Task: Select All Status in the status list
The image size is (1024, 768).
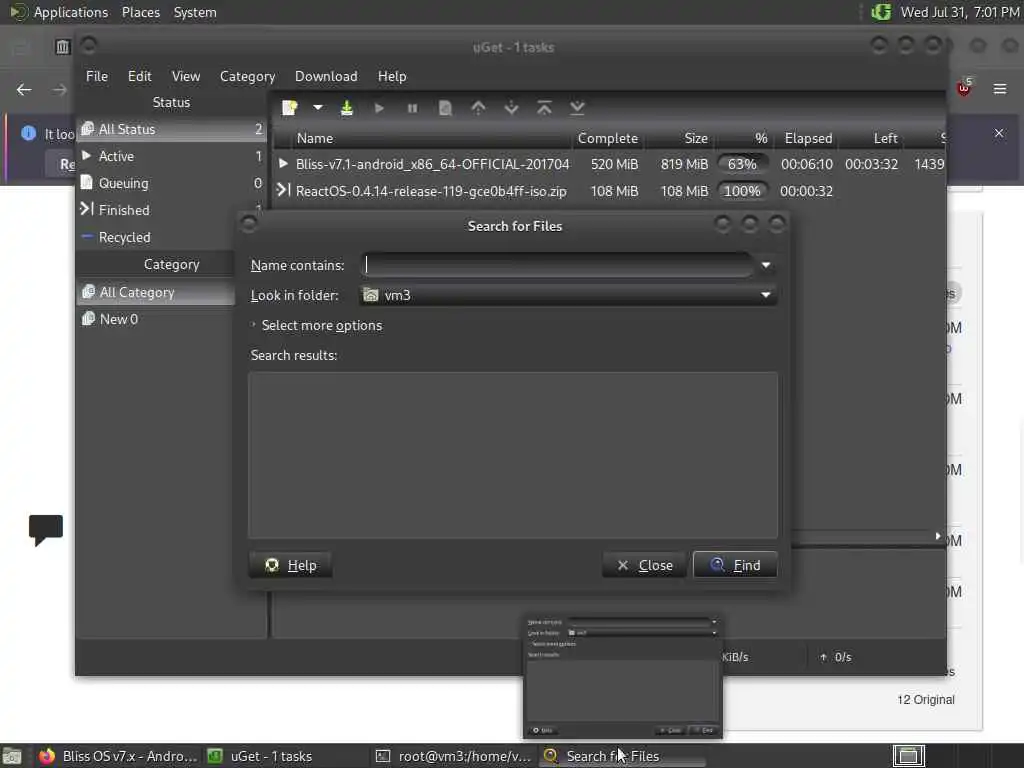Action: pos(172,129)
